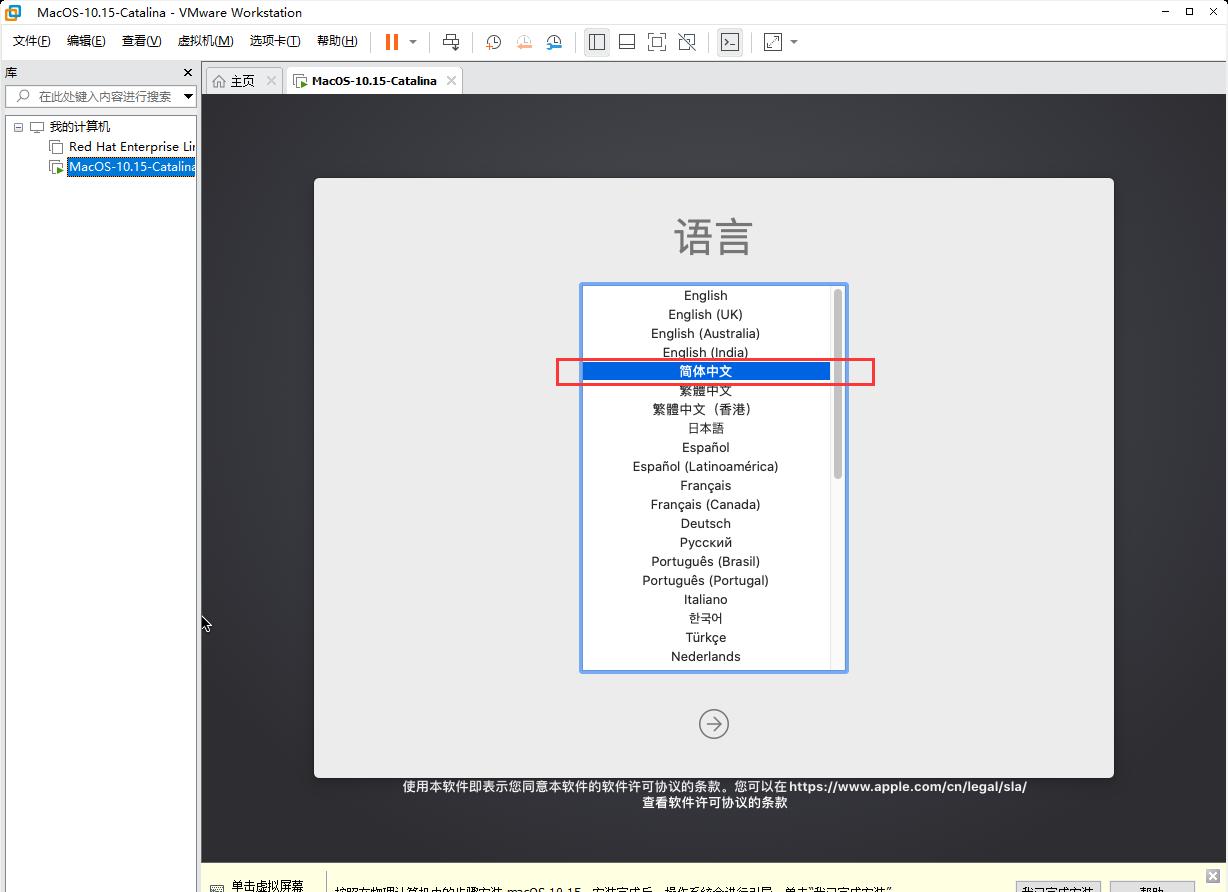This screenshot has height=892, width=1228.
Task: Choose English (Australia) language
Action: pyautogui.click(x=706, y=333)
